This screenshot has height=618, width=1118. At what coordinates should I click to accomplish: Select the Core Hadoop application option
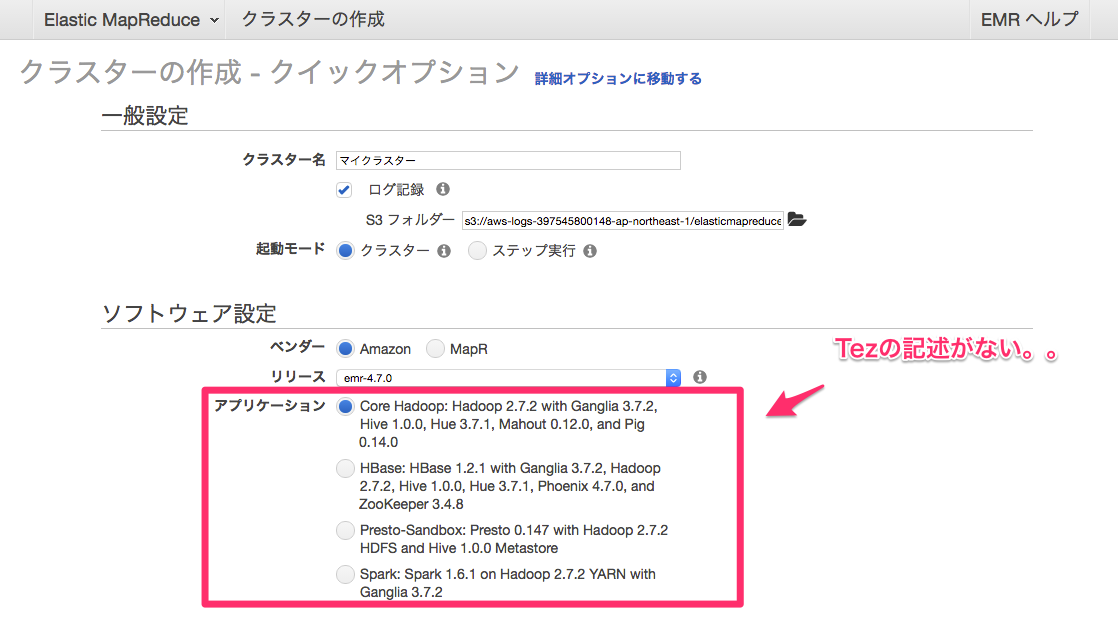click(344, 407)
